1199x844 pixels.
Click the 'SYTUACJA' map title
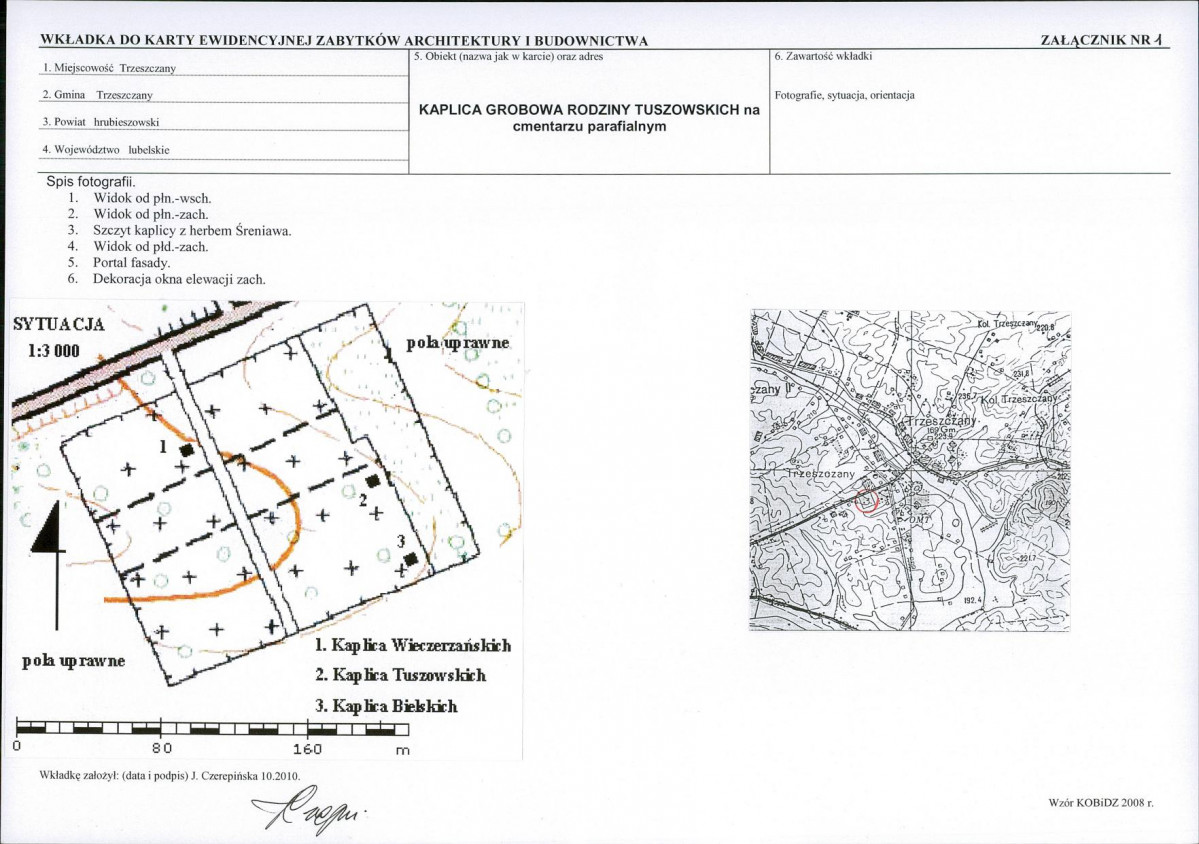(59, 323)
